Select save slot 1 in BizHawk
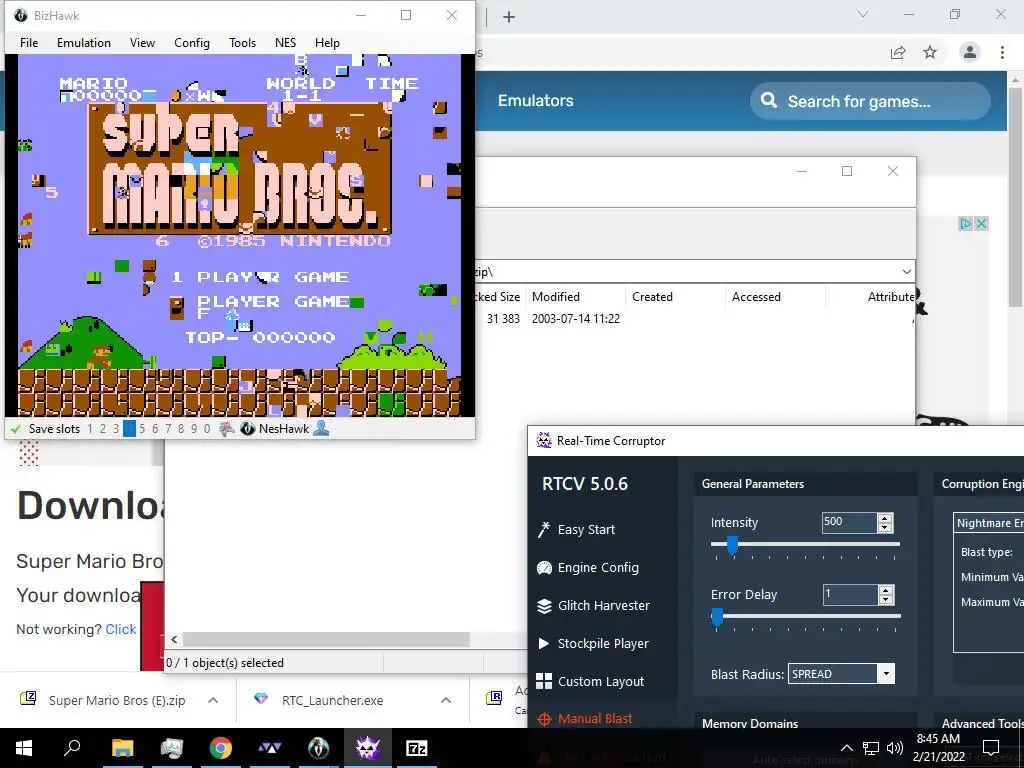 90,429
